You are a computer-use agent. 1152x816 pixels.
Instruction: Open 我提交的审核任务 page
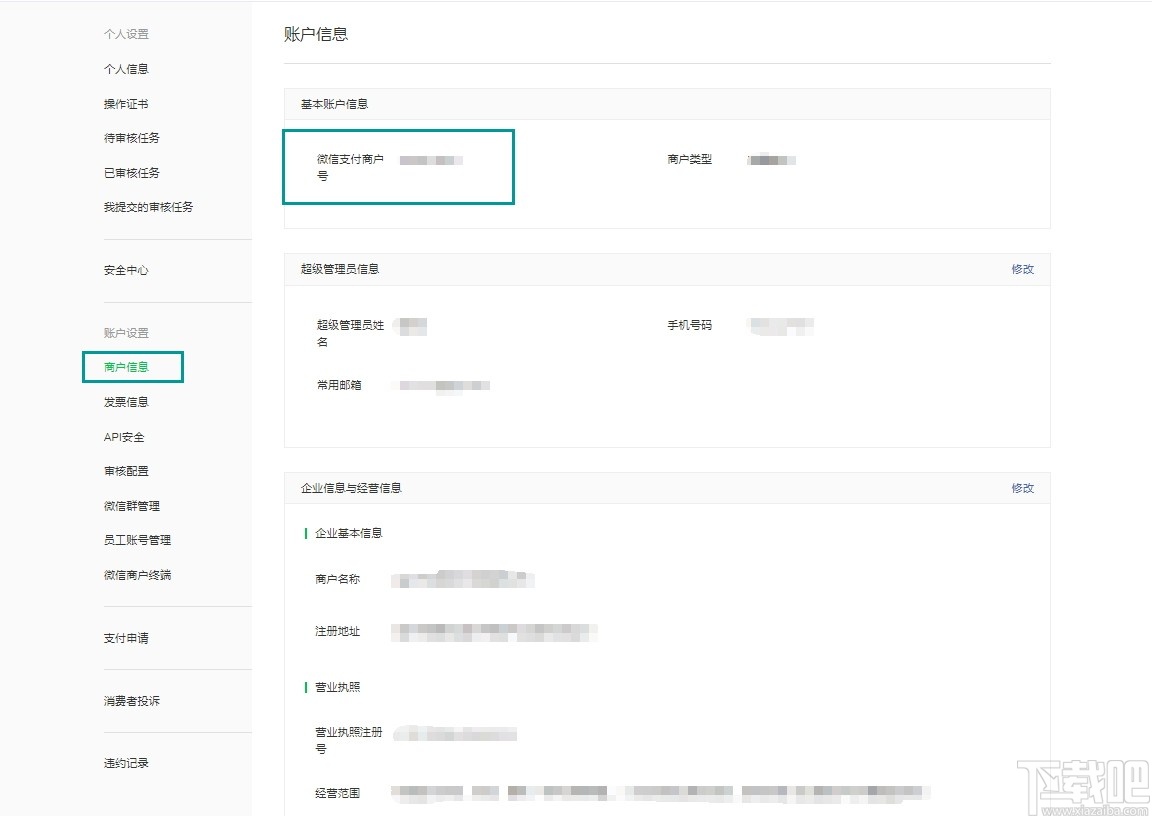click(x=146, y=207)
